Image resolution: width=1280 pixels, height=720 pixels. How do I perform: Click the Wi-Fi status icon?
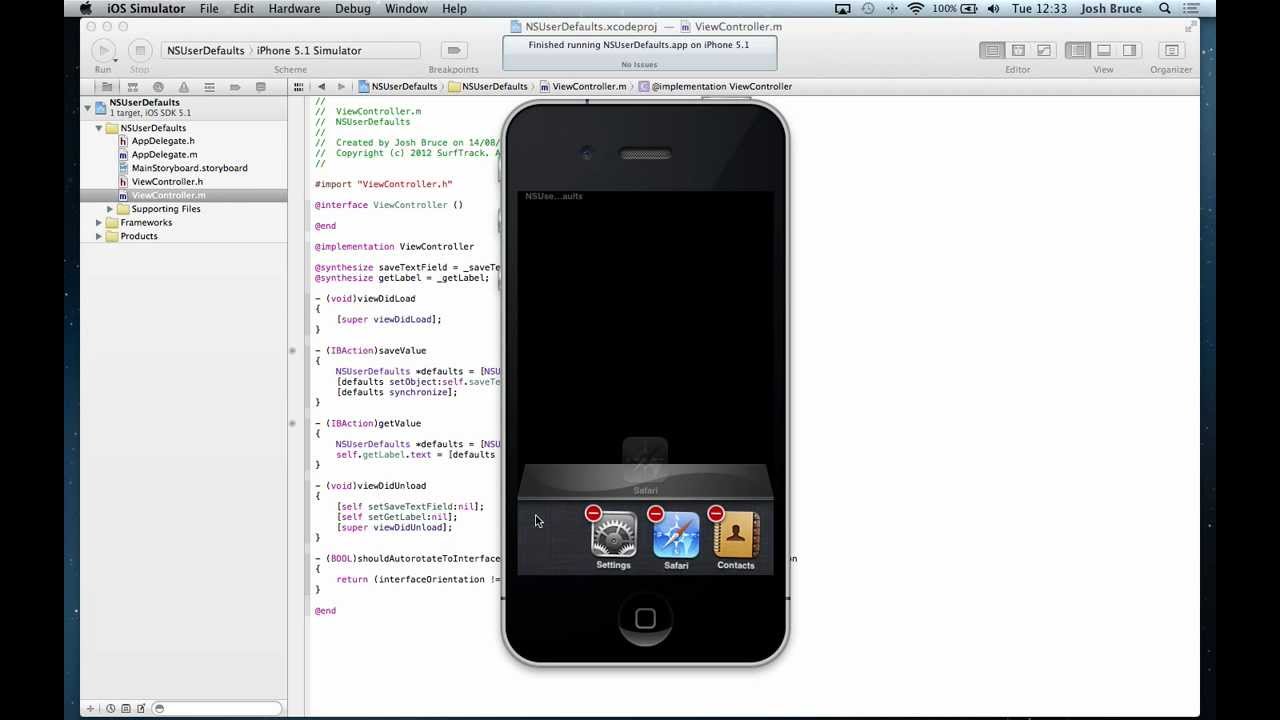click(x=916, y=9)
